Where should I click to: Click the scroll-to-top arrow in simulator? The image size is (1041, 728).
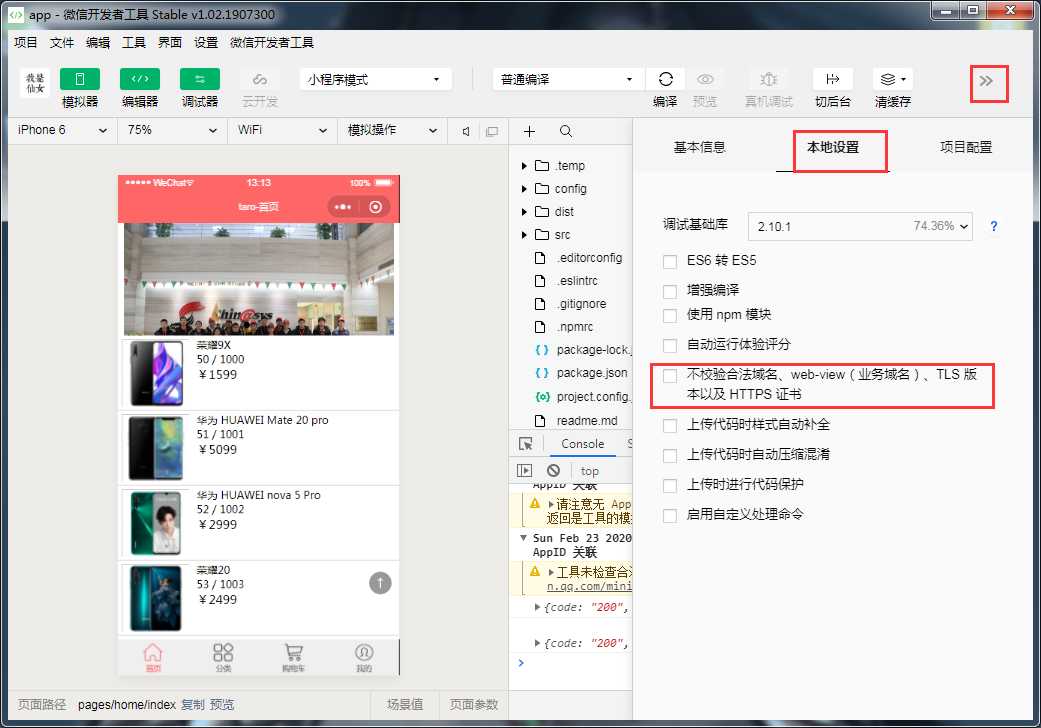click(380, 583)
